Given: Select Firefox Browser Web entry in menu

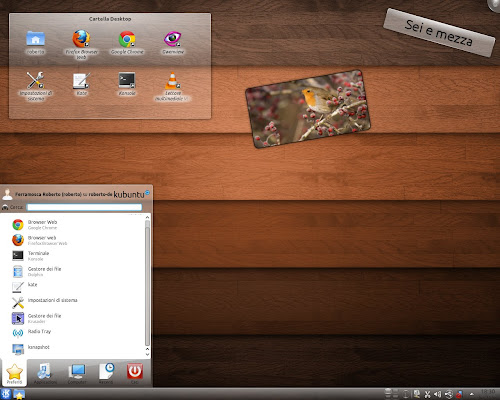Looking at the screenshot, I should (75, 240).
